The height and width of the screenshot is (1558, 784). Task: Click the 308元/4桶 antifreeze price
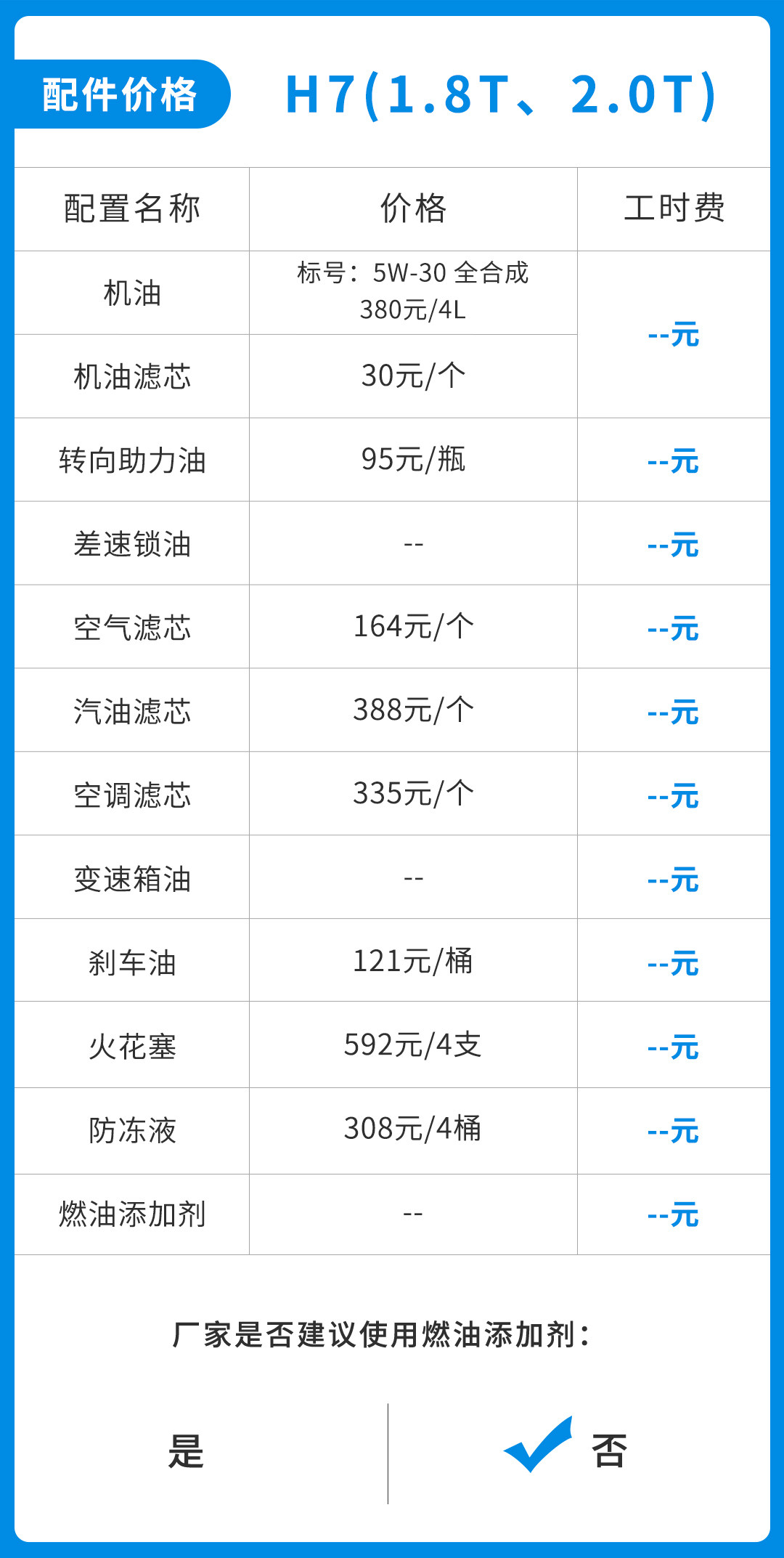[x=413, y=1129]
